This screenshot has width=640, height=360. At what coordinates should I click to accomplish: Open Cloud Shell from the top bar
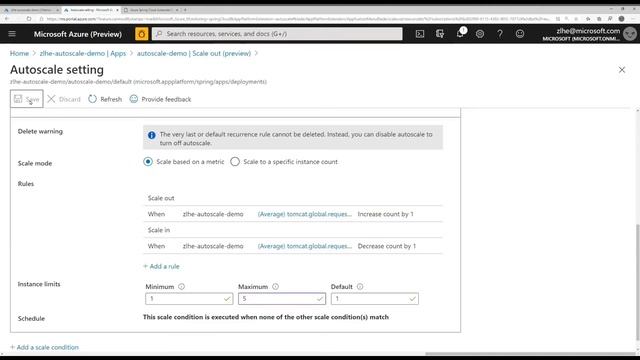click(x=420, y=34)
